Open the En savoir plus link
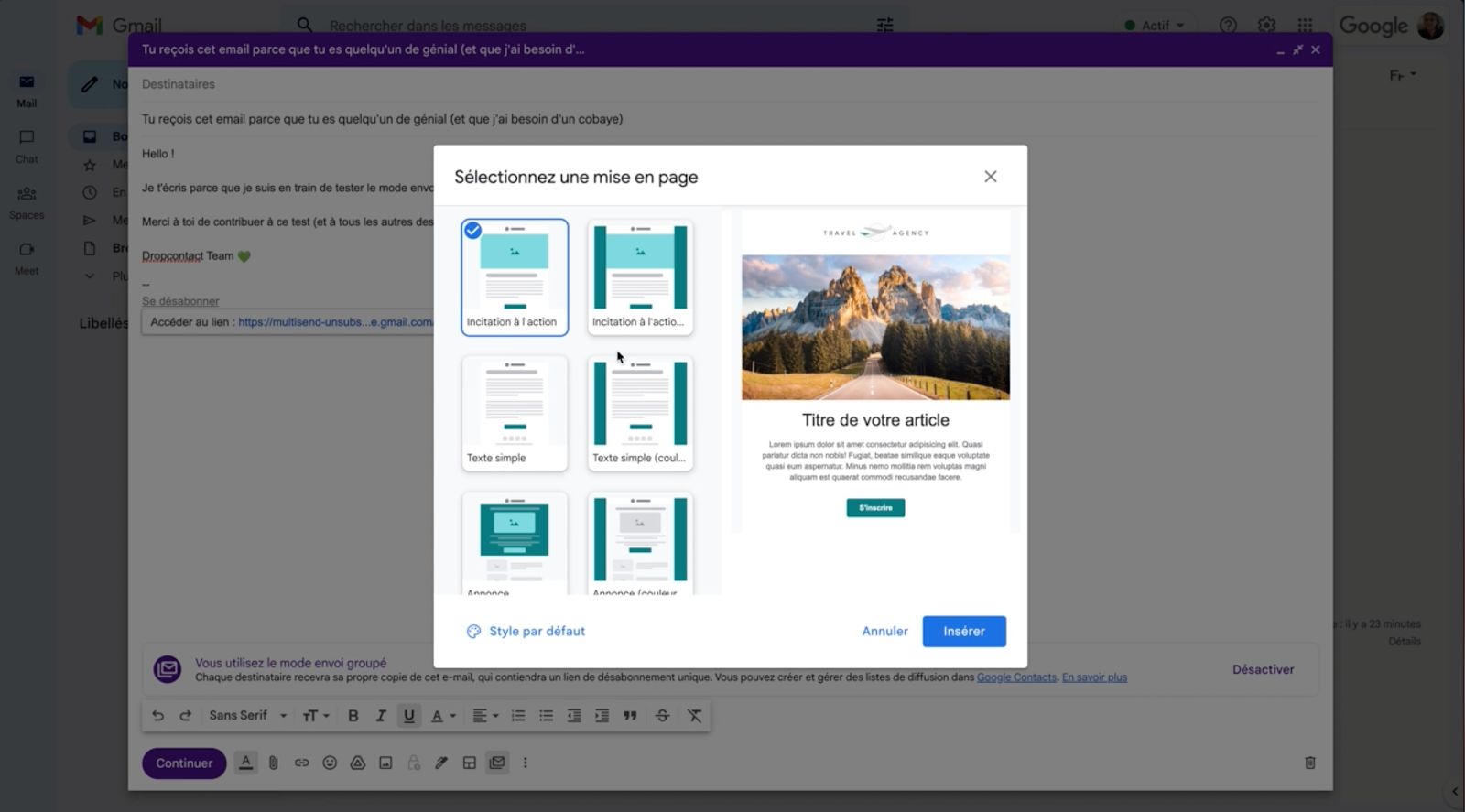This screenshot has width=1465, height=812. pyautogui.click(x=1094, y=677)
